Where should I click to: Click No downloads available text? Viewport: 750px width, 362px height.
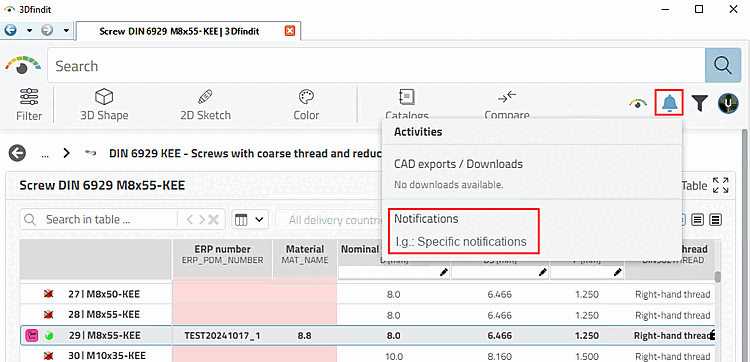pyautogui.click(x=449, y=185)
